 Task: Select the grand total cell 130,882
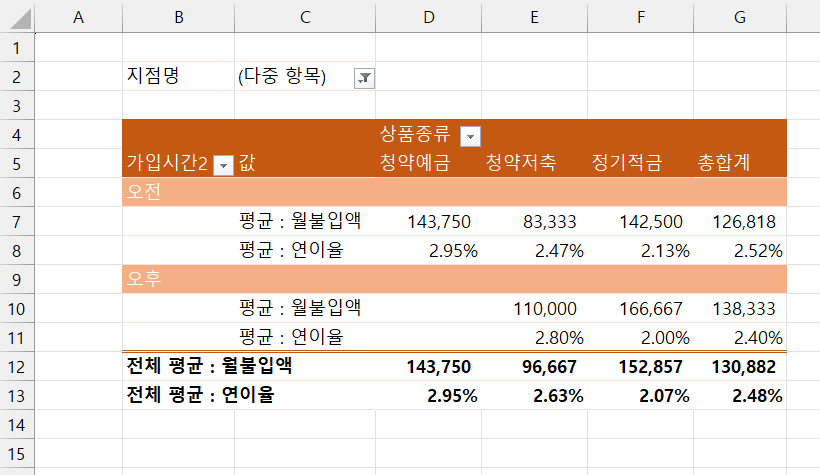pos(744,367)
